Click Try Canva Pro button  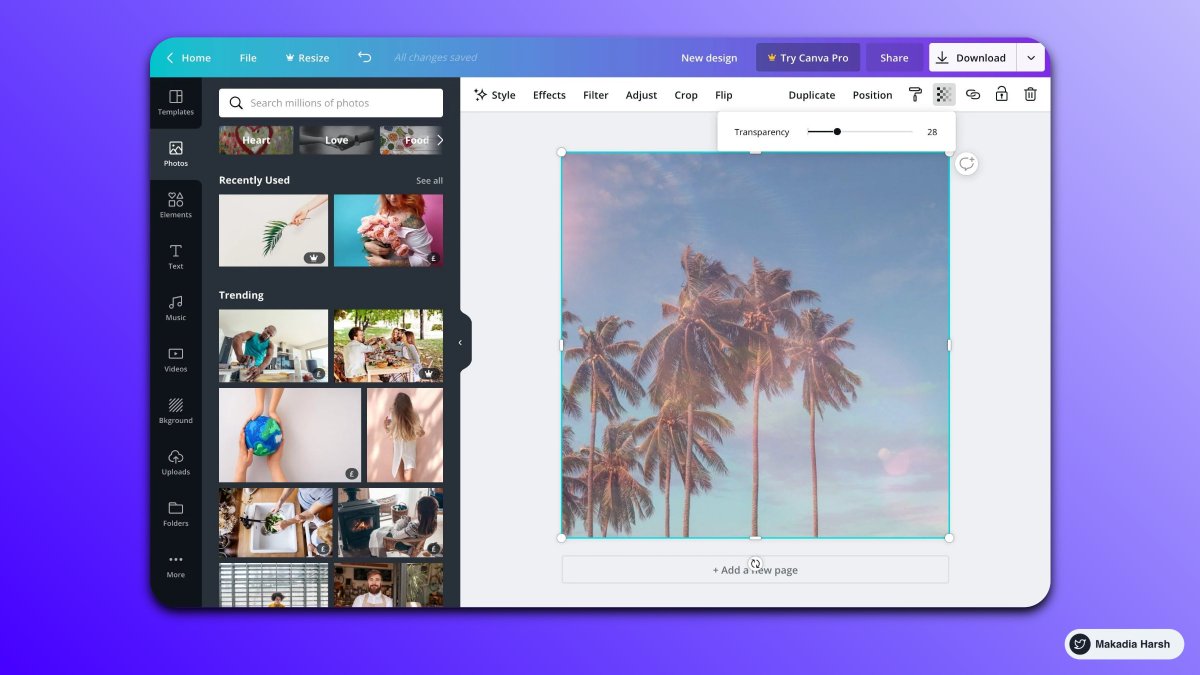click(808, 58)
